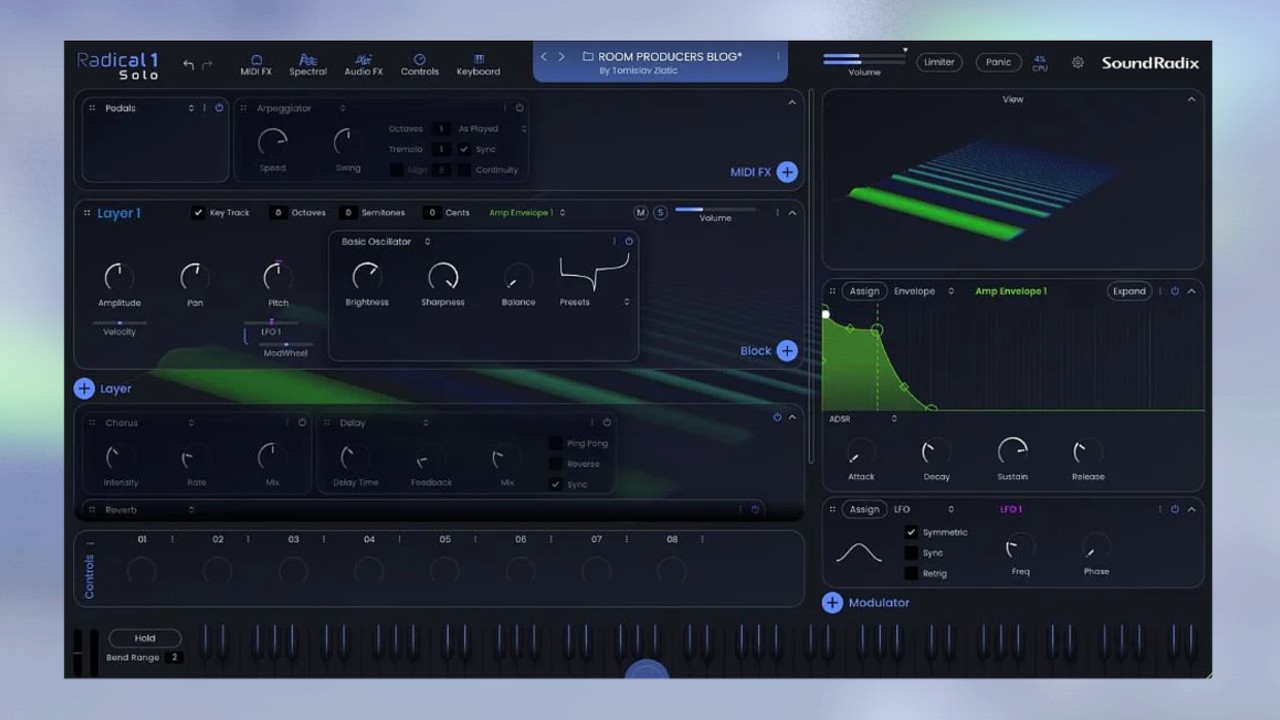
Task: Toggle the Key Track checkbox
Action: pos(198,213)
